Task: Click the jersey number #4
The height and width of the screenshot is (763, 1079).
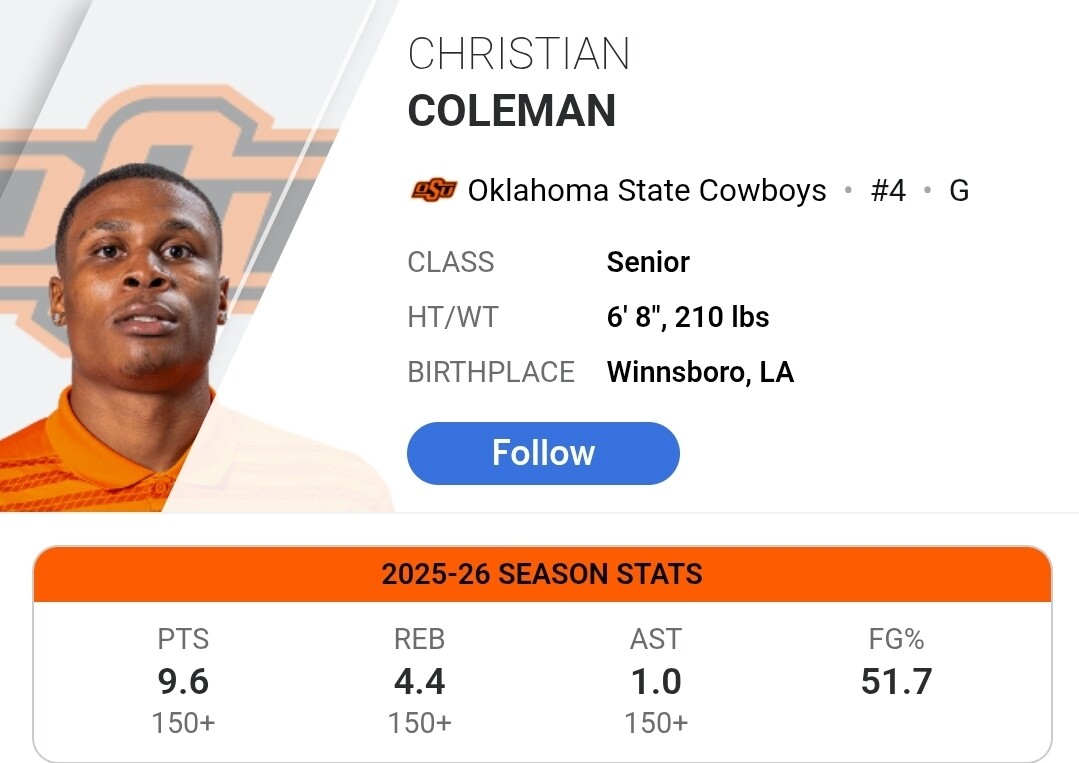Action: (888, 190)
